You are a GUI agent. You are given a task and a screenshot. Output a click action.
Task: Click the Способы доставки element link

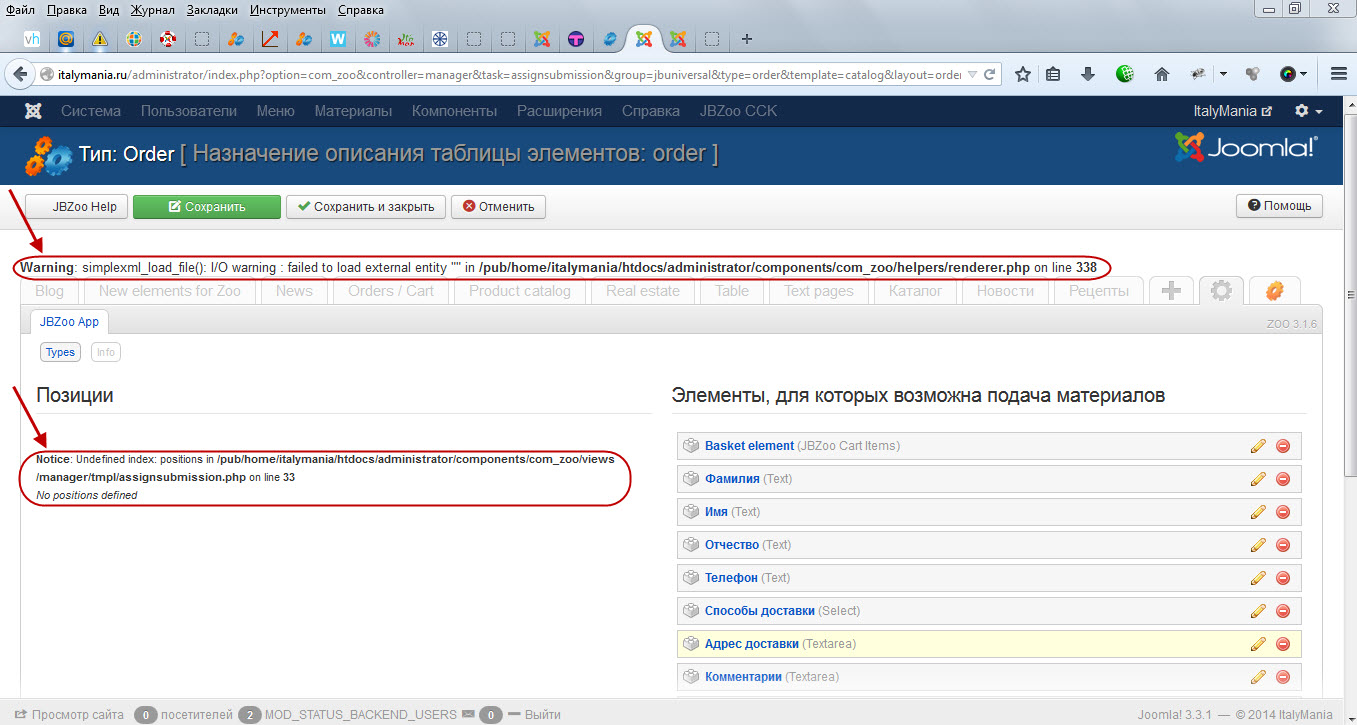[759, 611]
